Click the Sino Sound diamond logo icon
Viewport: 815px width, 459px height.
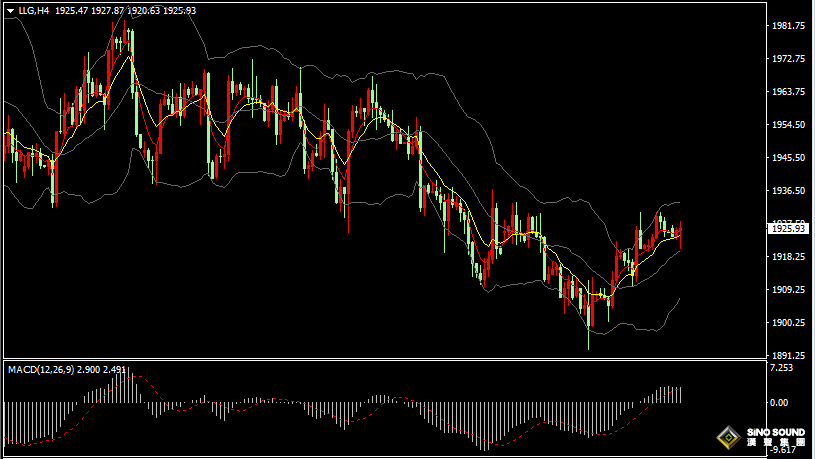click(x=727, y=437)
